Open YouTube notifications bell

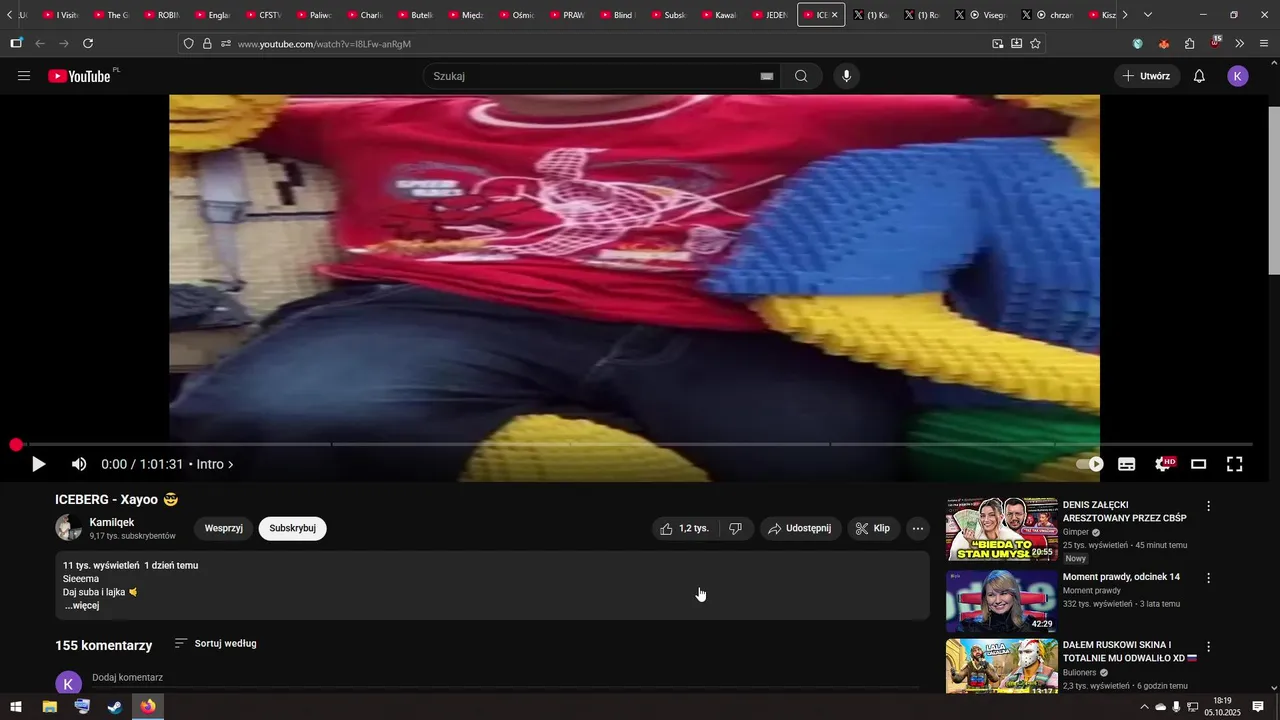point(1199,76)
